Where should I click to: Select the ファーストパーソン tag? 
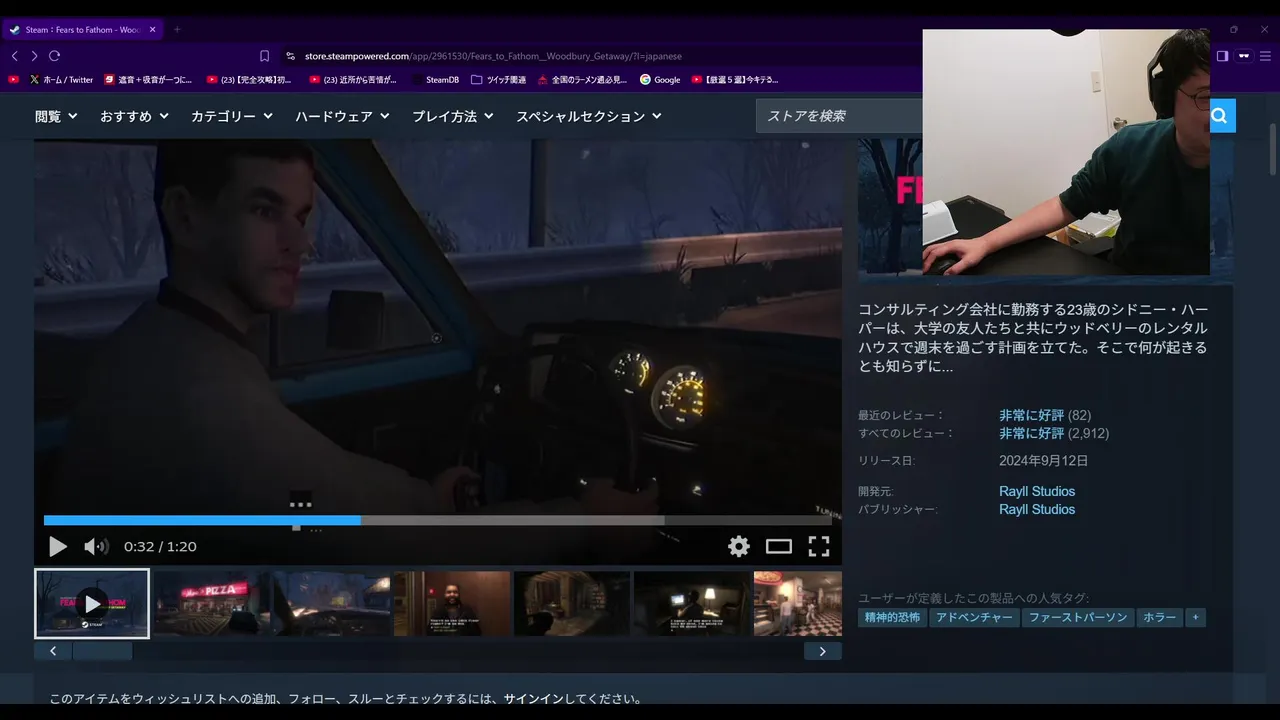pyautogui.click(x=1078, y=618)
